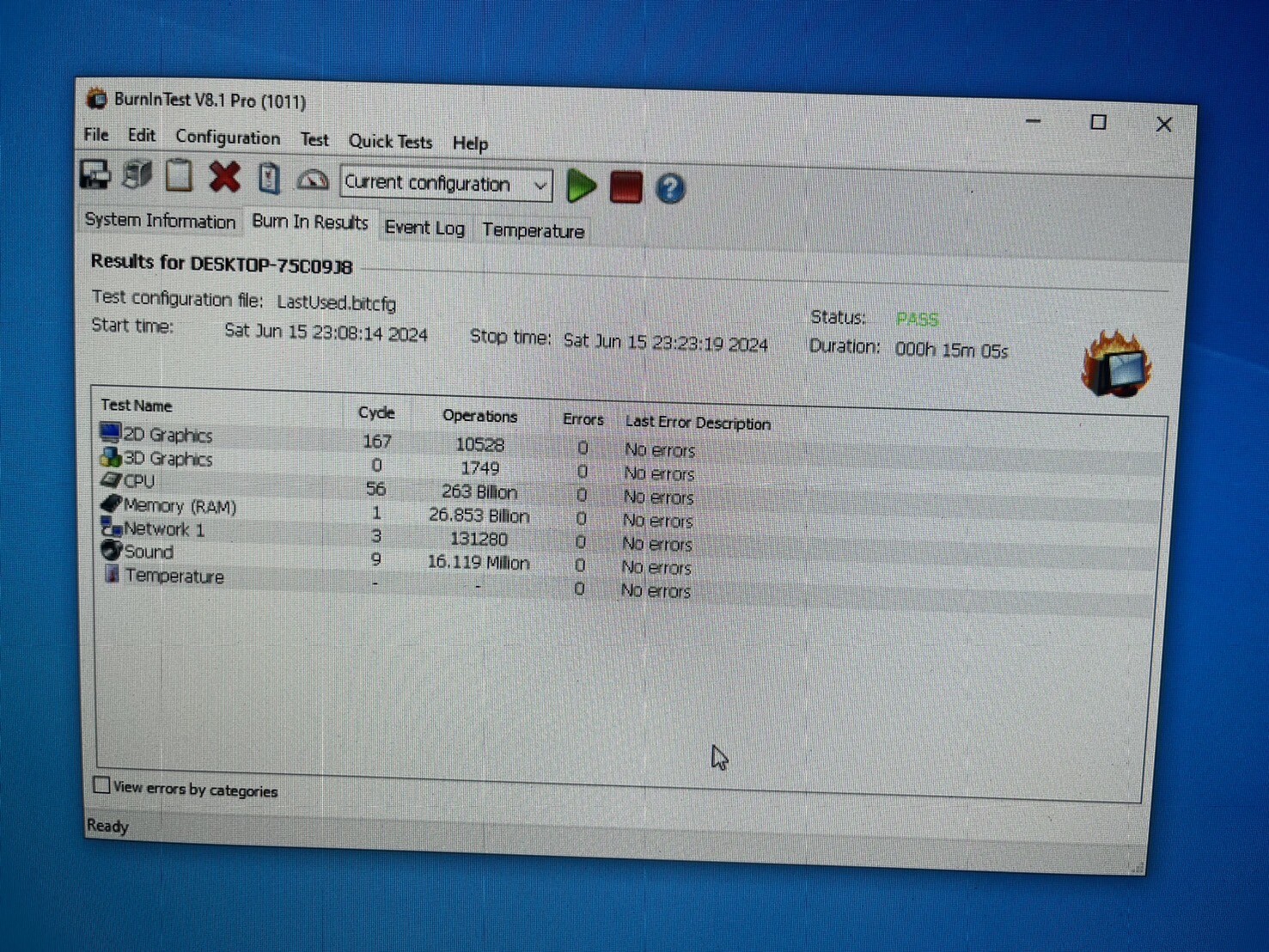Start tests with green play button
The width and height of the screenshot is (1269, 952).
[x=581, y=186]
